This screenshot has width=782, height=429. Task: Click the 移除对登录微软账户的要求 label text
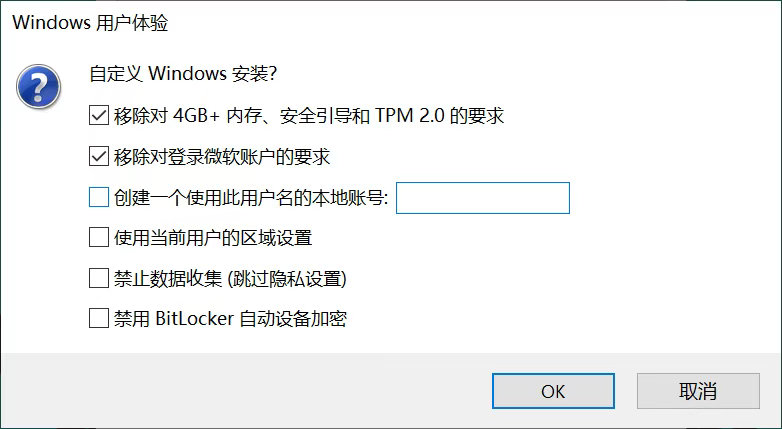[x=222, y=157]
